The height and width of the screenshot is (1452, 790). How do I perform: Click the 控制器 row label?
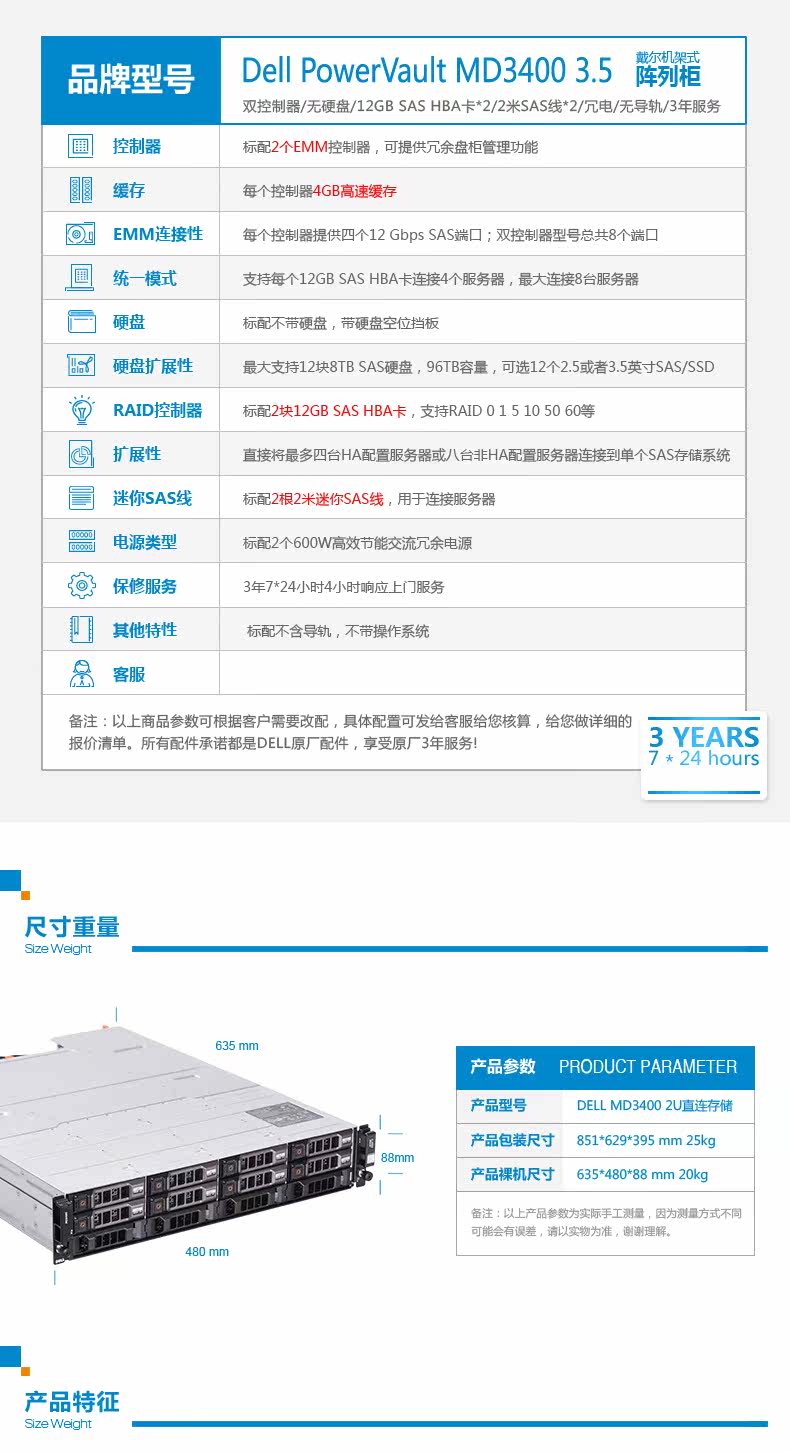137,146
